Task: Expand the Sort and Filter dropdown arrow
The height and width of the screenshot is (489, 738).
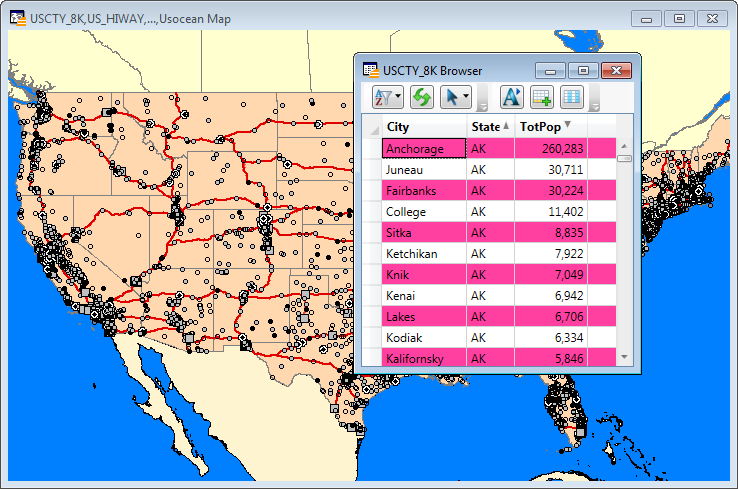Action: tap(398, 97)
